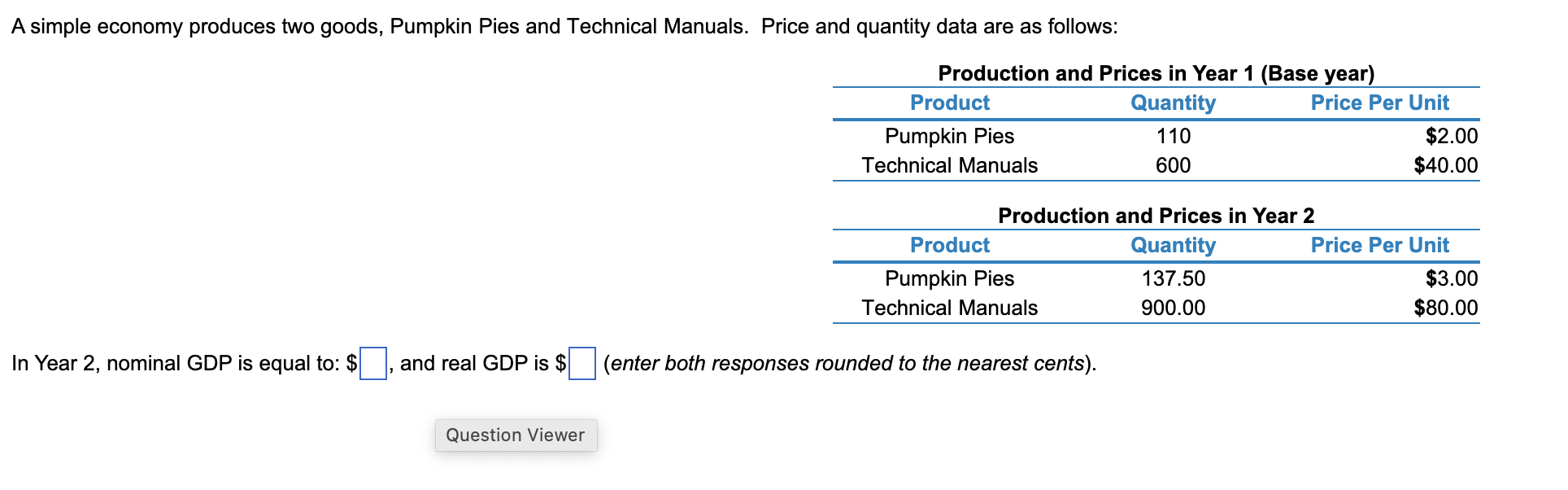Screen dimensions: 1568x490
Task: Select the Year 1 price $2.00
Action: coord(1451,136)
